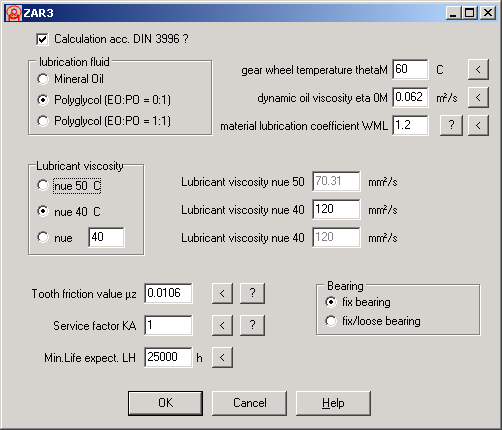The image size is (502, 430).
Task: Open the '?' help for WML coefficient
Action: coord(451,125)
